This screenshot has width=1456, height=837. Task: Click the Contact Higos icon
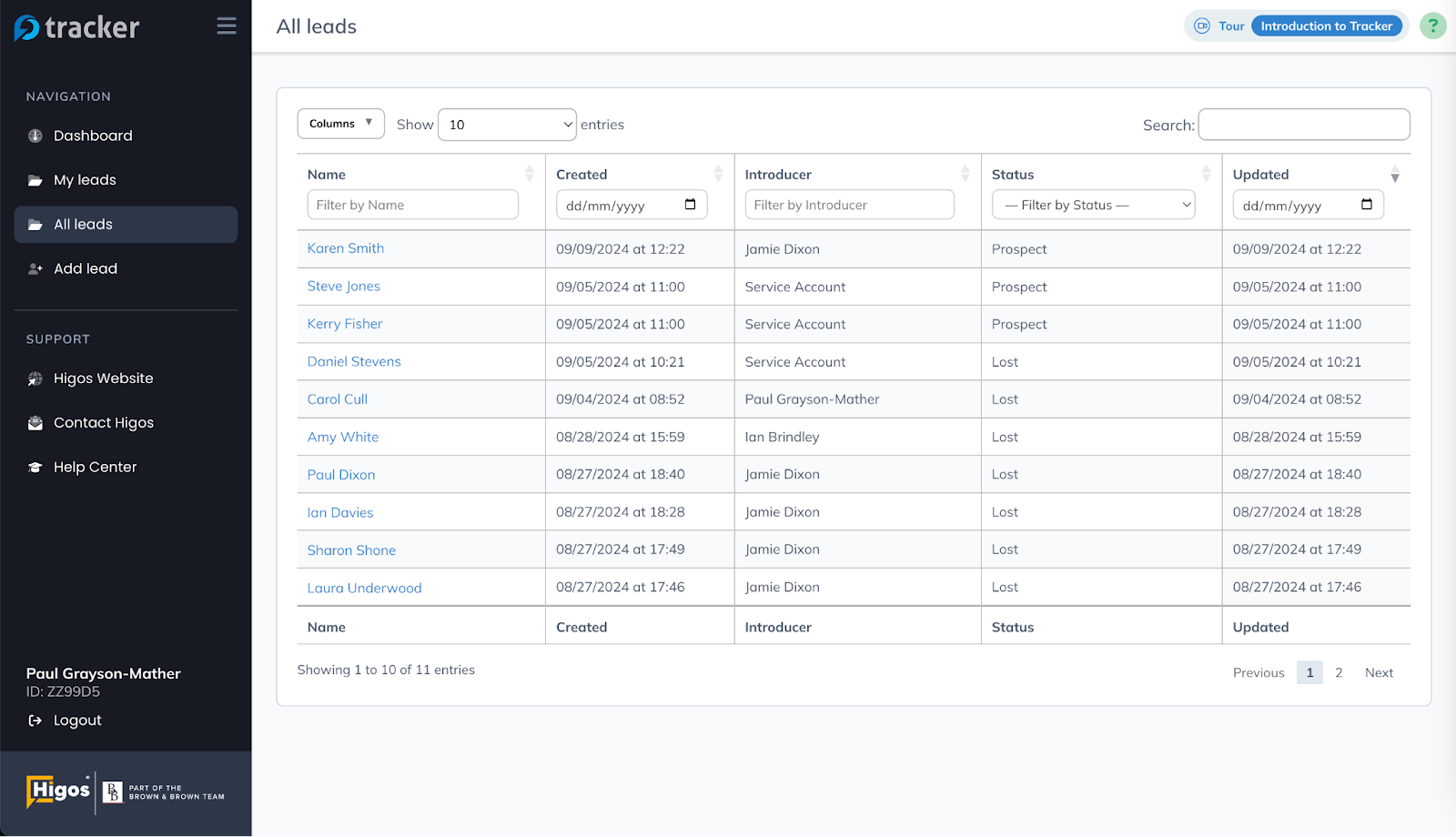click(34, 422)
